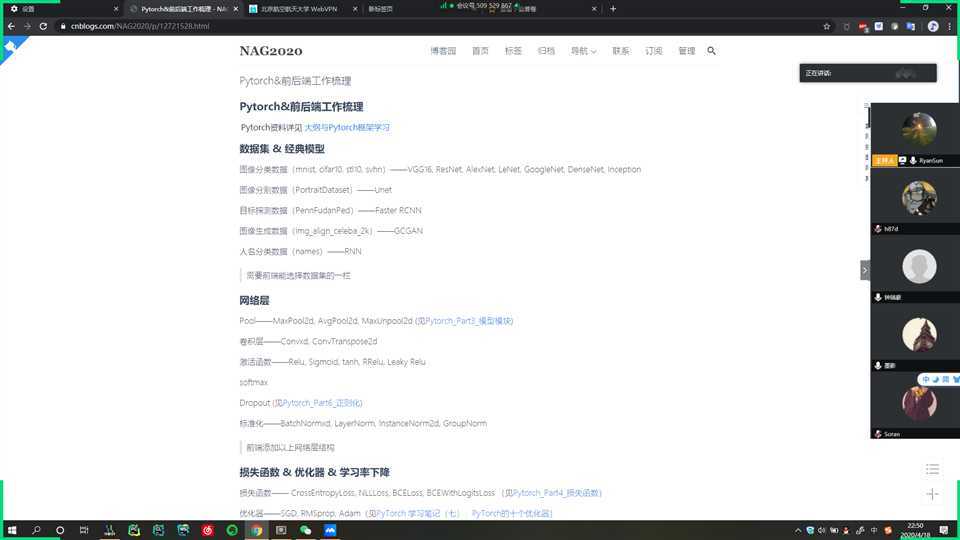Open the PyTorch 学习笔记（七） link
960x540 pixels.
[x=418, y=513]
